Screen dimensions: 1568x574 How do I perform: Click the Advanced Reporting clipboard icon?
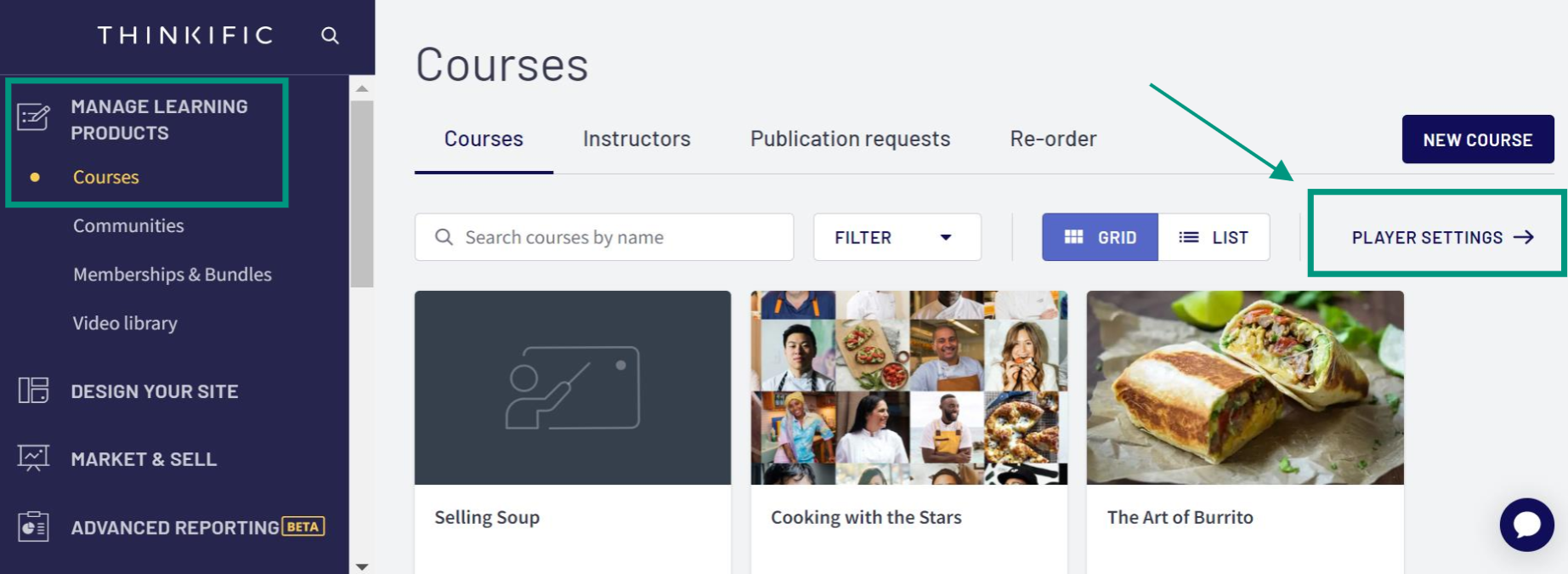coord(33,526)
